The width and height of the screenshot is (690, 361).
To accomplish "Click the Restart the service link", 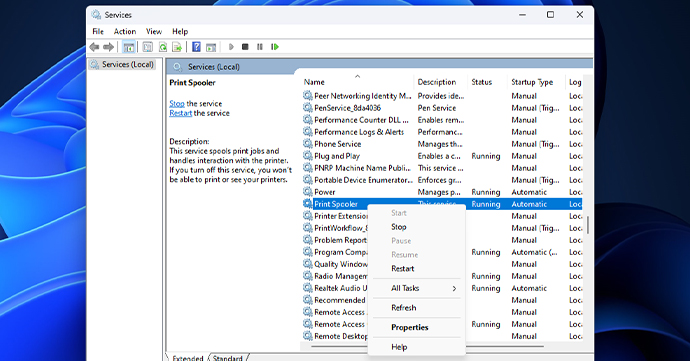I will (x=180, y=113).
